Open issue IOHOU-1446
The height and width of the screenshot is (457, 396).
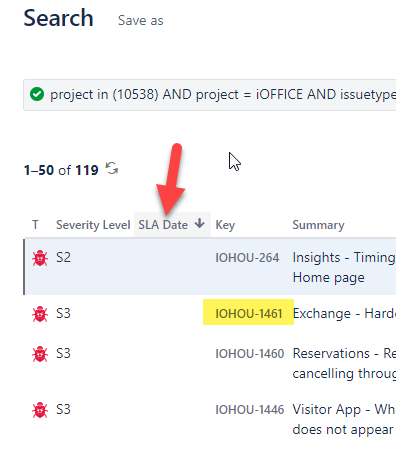click(x=250, y=410)
